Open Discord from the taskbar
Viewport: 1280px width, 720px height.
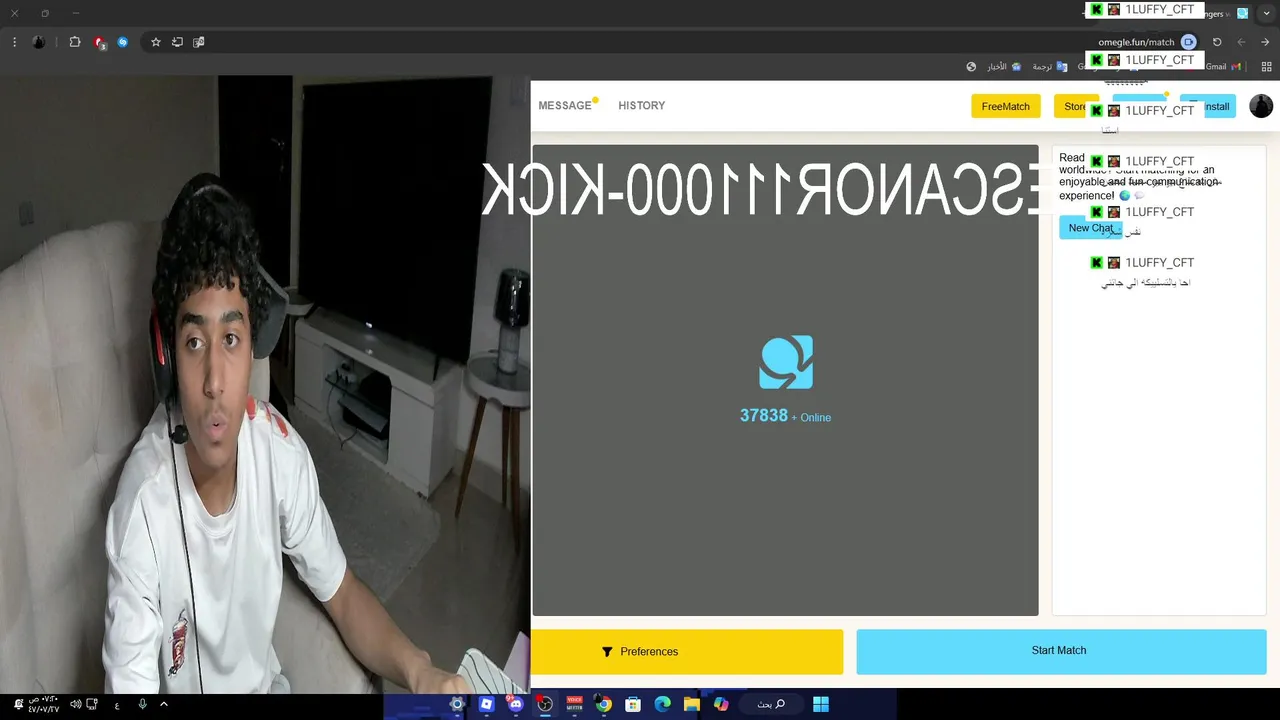tap(516, 705)
